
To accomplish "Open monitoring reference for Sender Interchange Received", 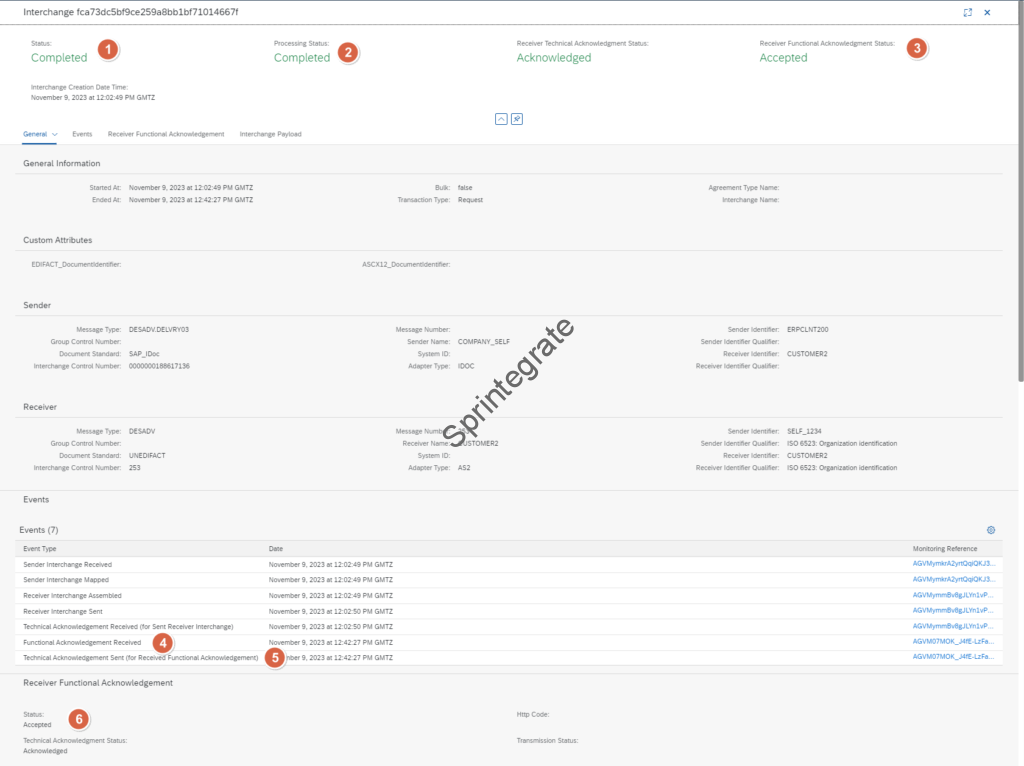I will [953, 564].
